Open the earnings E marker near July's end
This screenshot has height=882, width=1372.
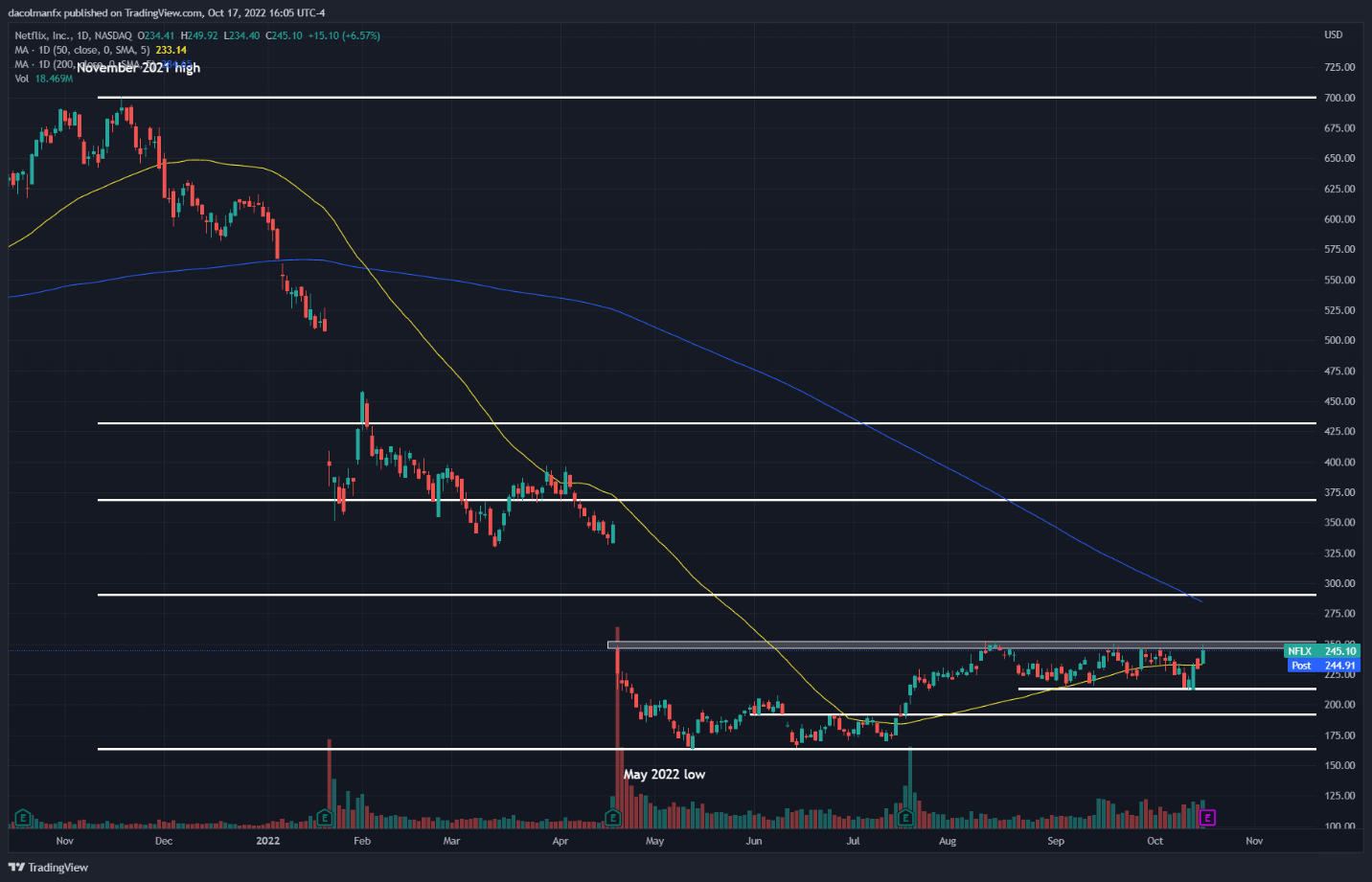click(905, 818)
